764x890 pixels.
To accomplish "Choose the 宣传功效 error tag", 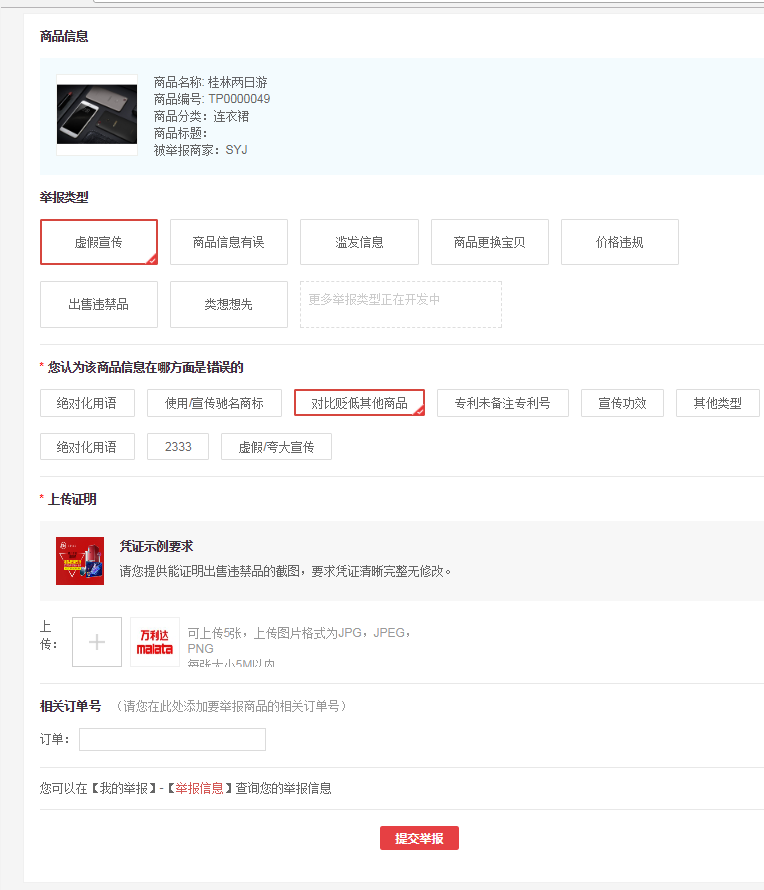I will point(622,403).
